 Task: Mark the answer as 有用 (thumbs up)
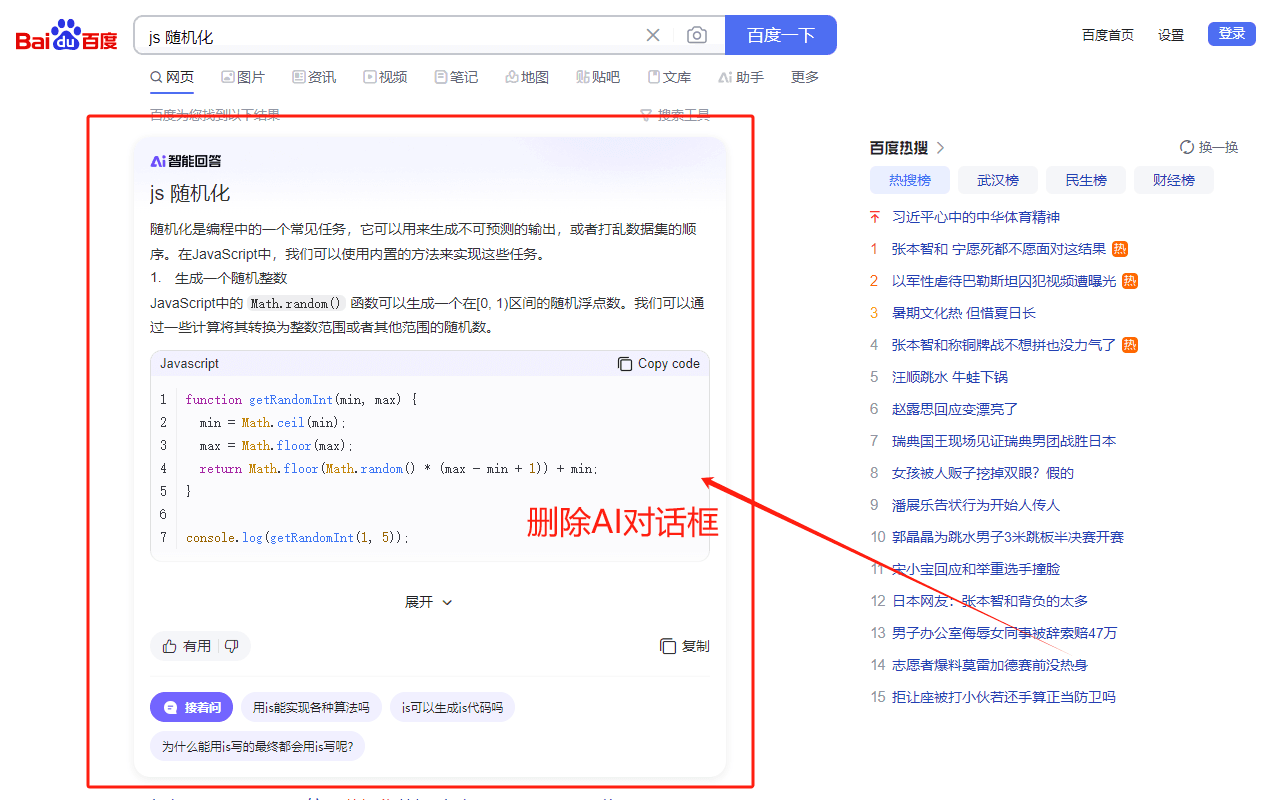(187, 646)
